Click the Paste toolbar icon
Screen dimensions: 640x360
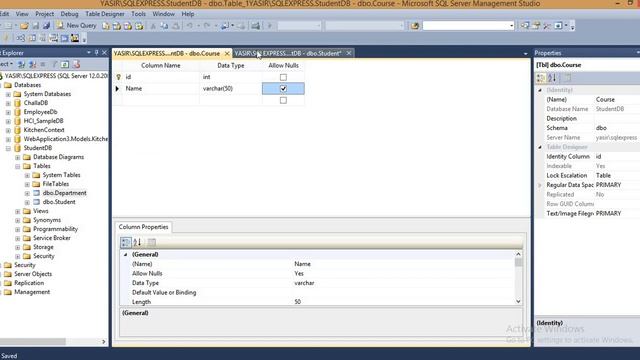pyautogui.click(x=176, y=26)
